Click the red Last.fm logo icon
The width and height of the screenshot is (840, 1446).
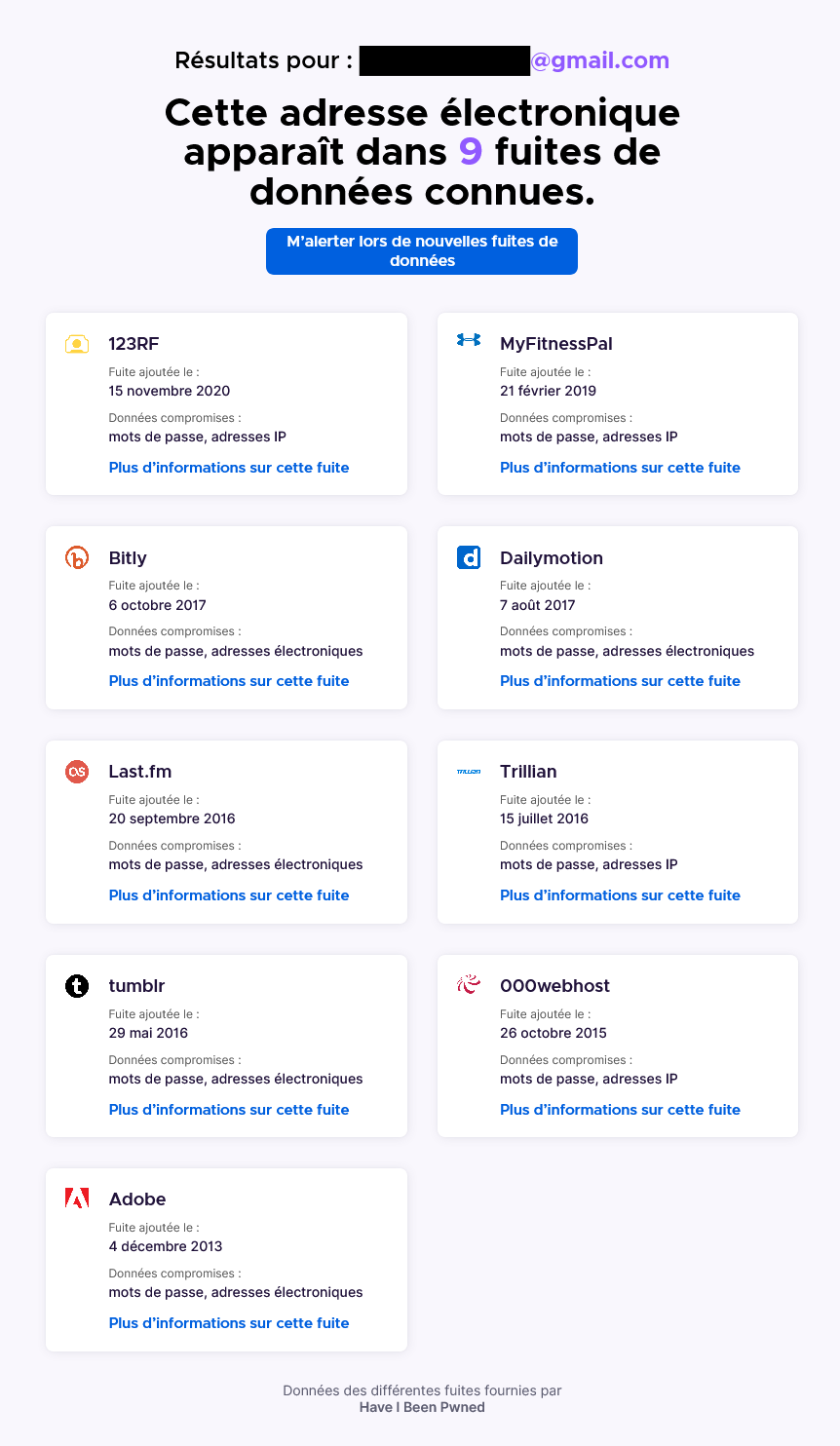[77, 772]
